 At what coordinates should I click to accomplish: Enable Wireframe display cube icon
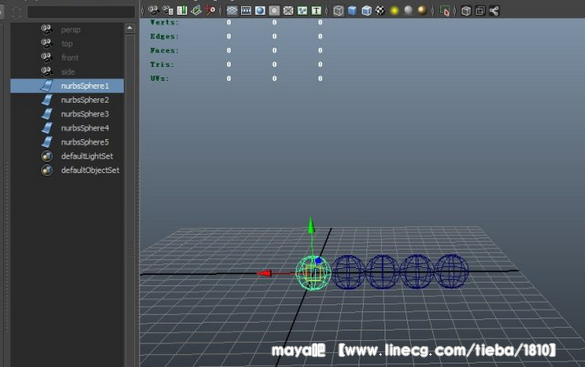coord(338,11)
